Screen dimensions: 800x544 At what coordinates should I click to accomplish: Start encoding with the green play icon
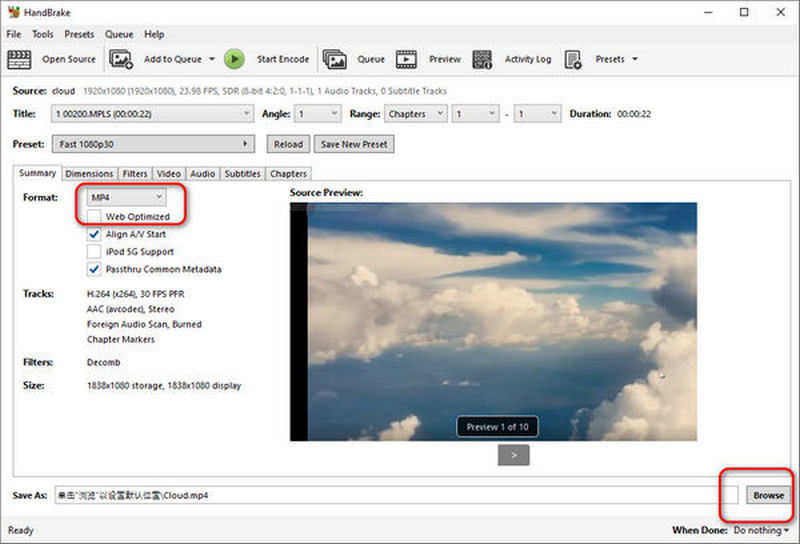[x=234, y=59]
